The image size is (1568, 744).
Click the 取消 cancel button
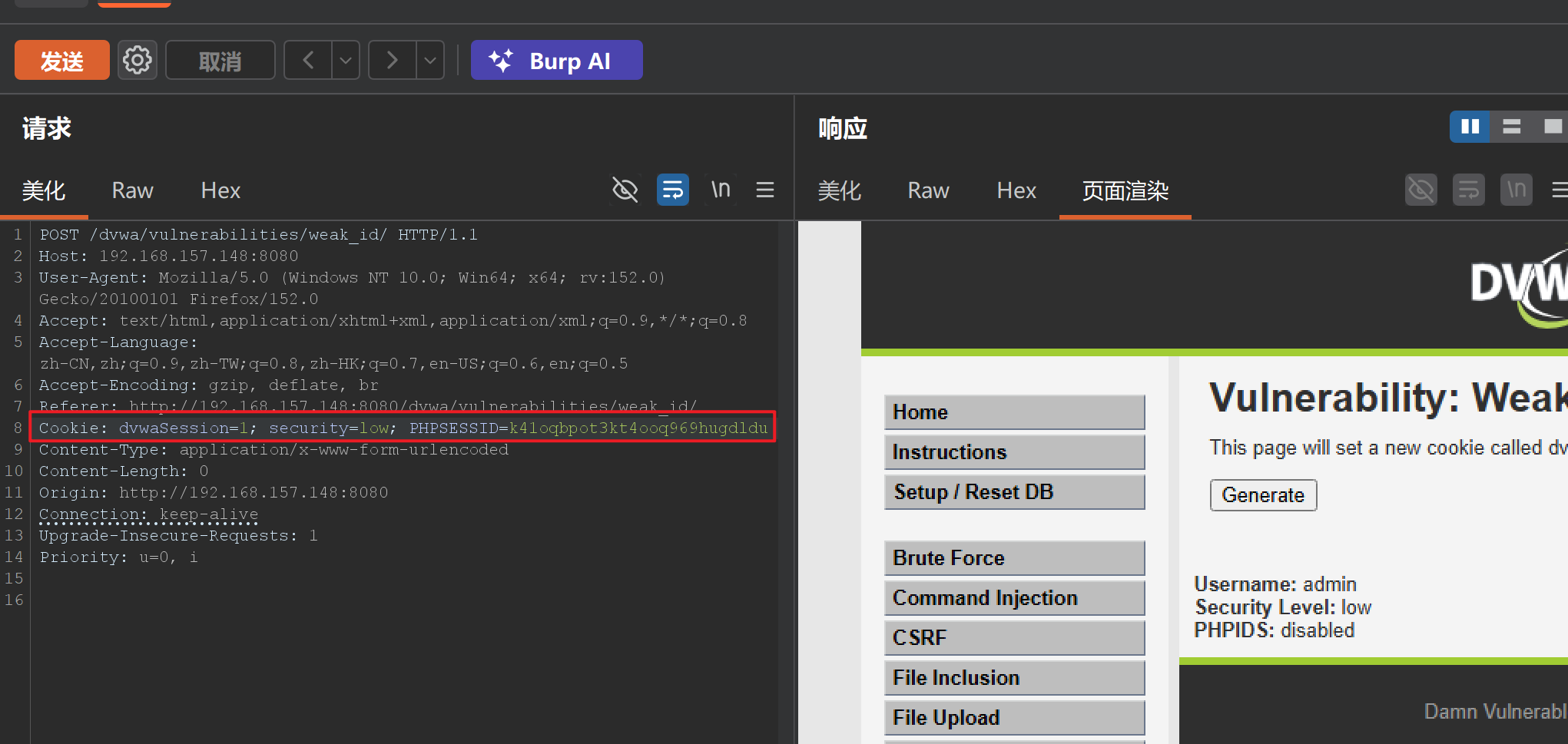[220, 61]
